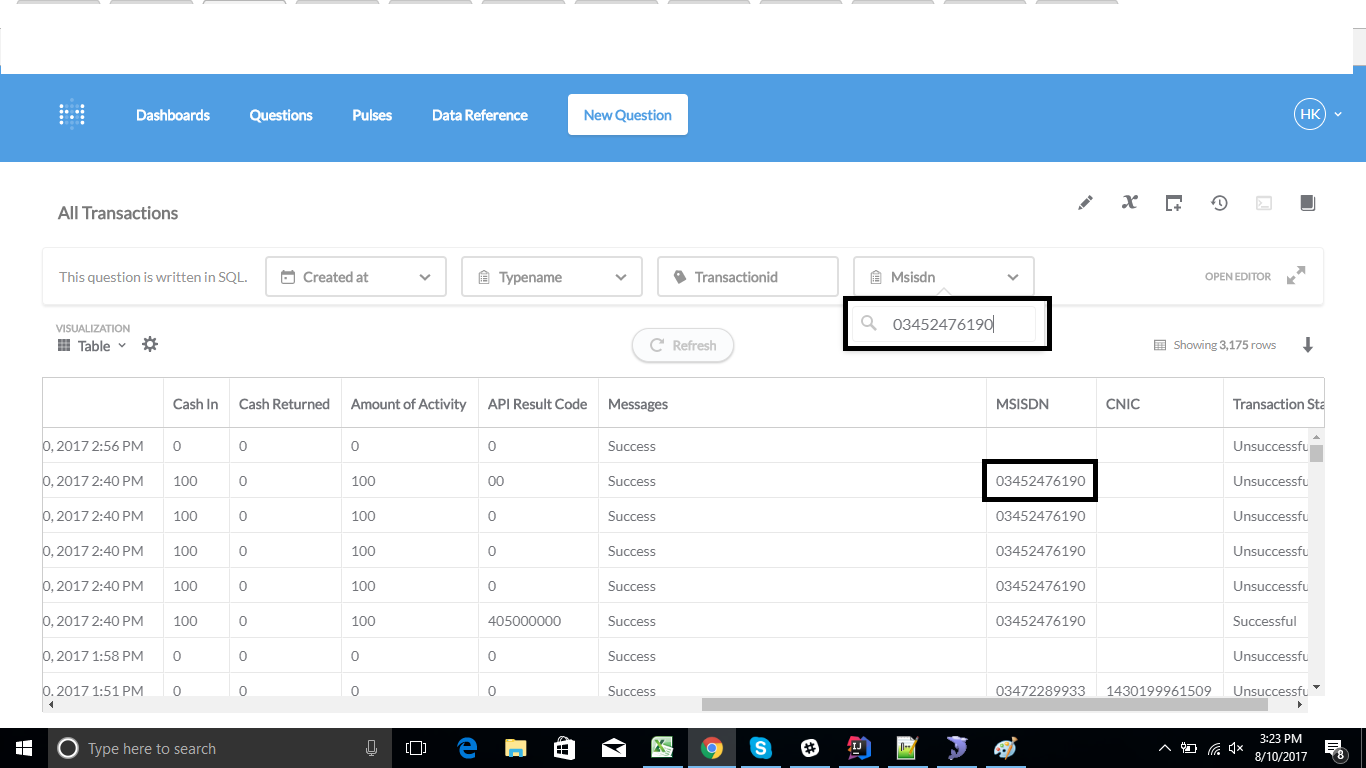Refresh the query results
The width and height of the screenshot is (1366, 768).
[x=682, y=345]
